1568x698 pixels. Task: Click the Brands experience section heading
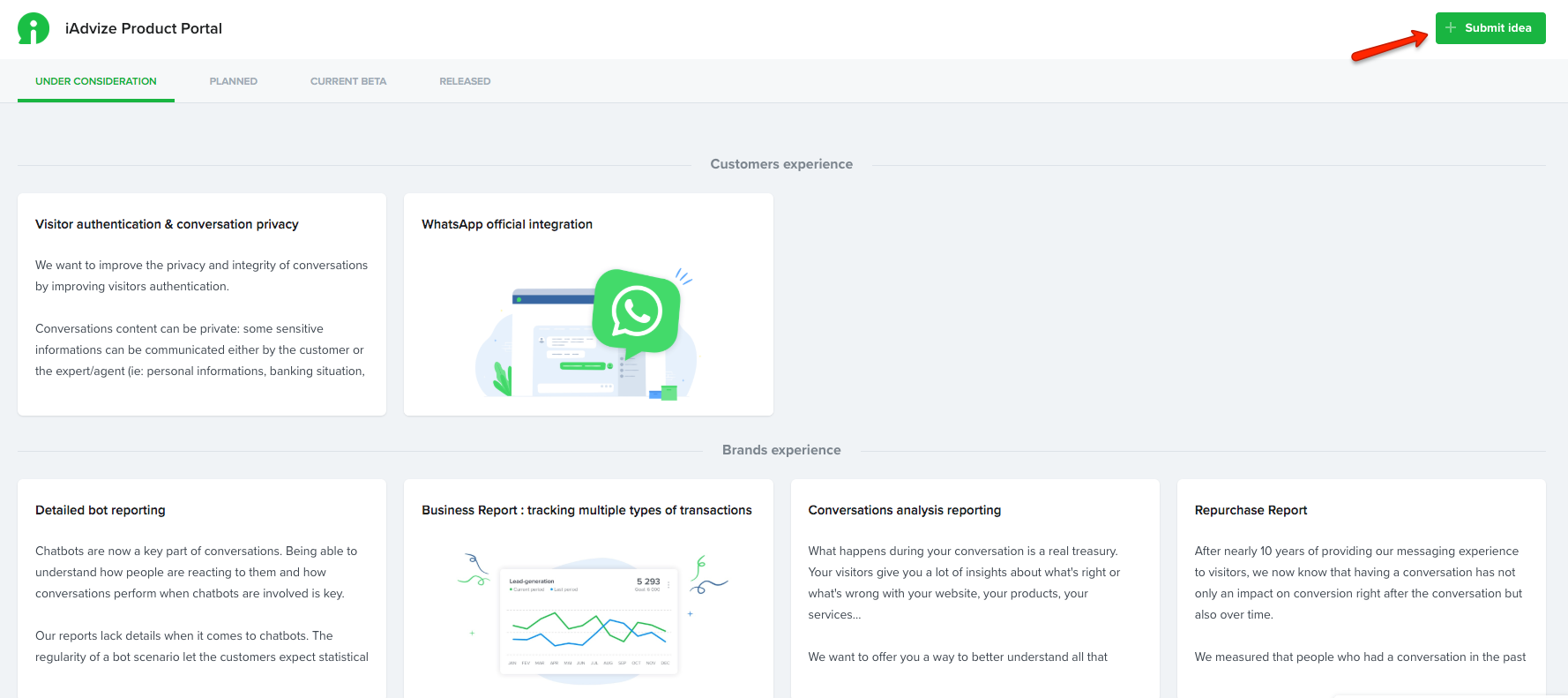[781, 450]
